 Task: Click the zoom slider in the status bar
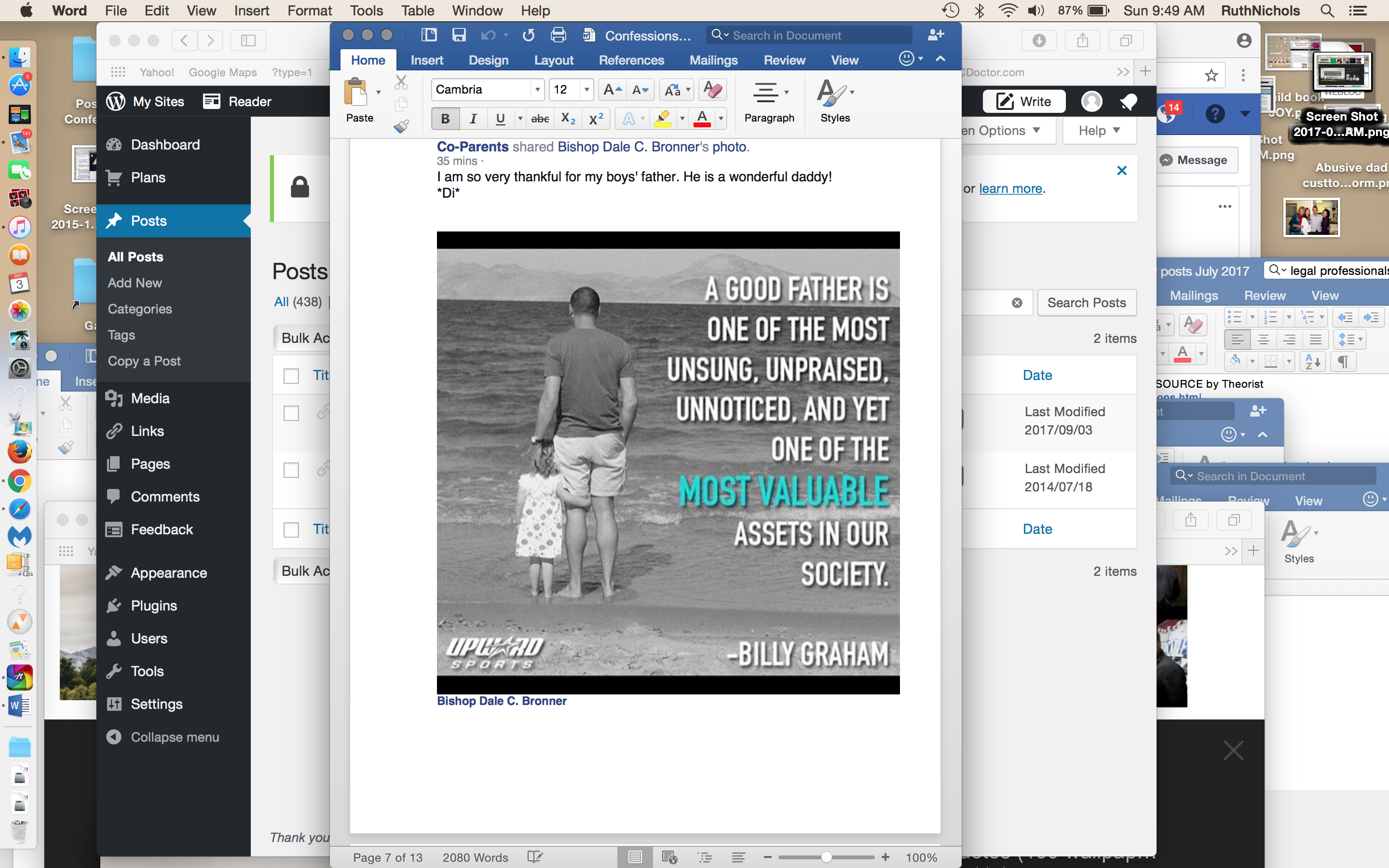click(826, 857)
